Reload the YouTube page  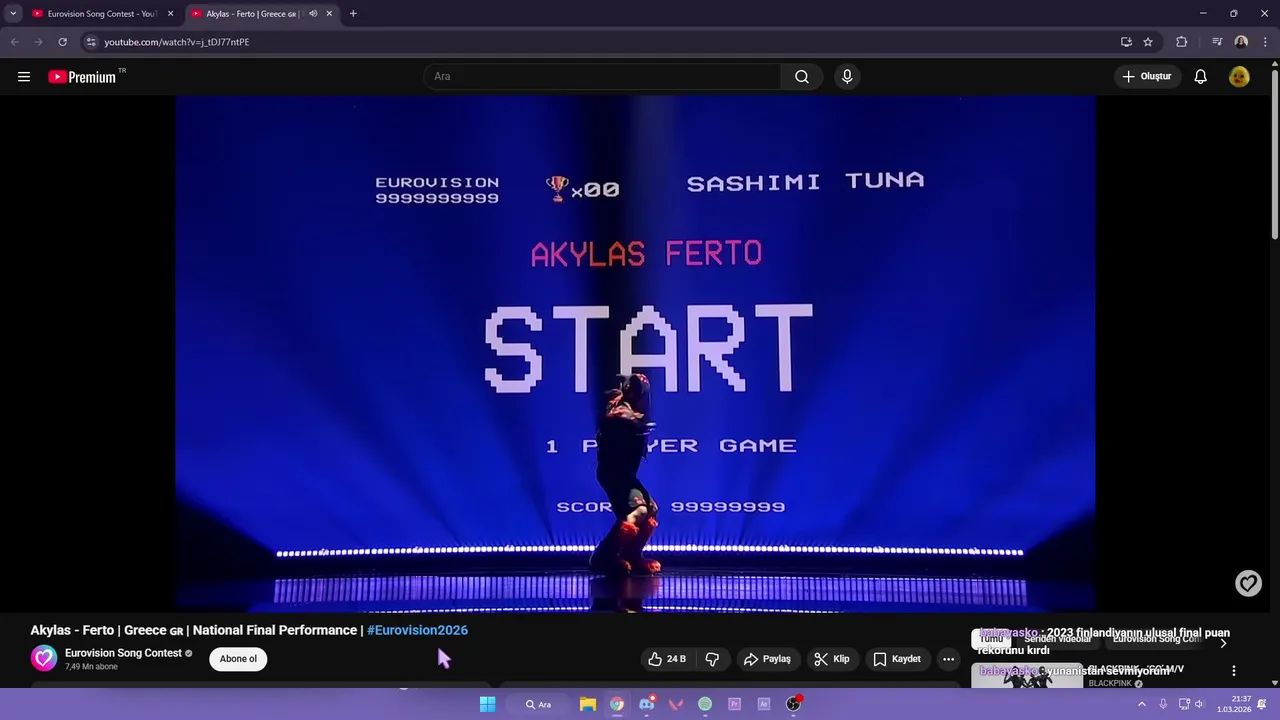pyautogui.click(x=62, y=42)
